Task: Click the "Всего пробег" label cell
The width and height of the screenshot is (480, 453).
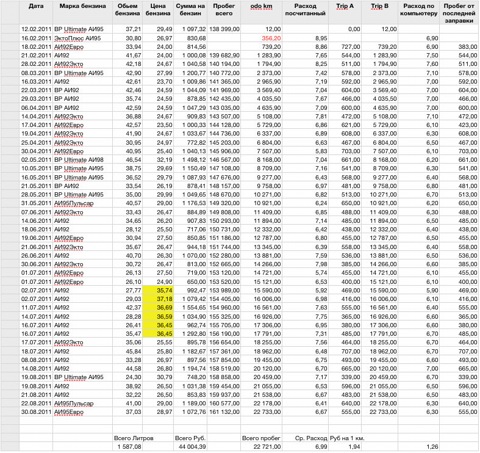Action: click(262, 438)
